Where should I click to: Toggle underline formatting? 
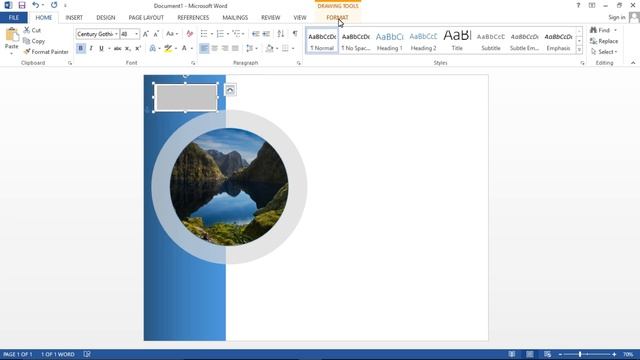[x=101, y=49]
